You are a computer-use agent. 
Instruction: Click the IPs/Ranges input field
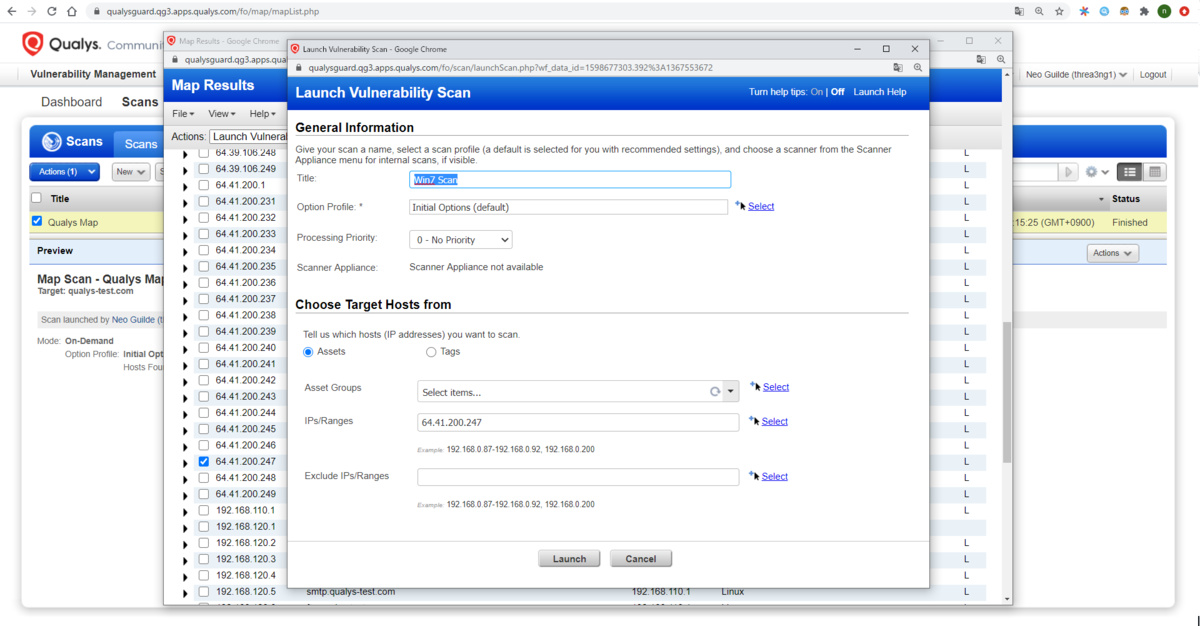[x=578, y=422]
